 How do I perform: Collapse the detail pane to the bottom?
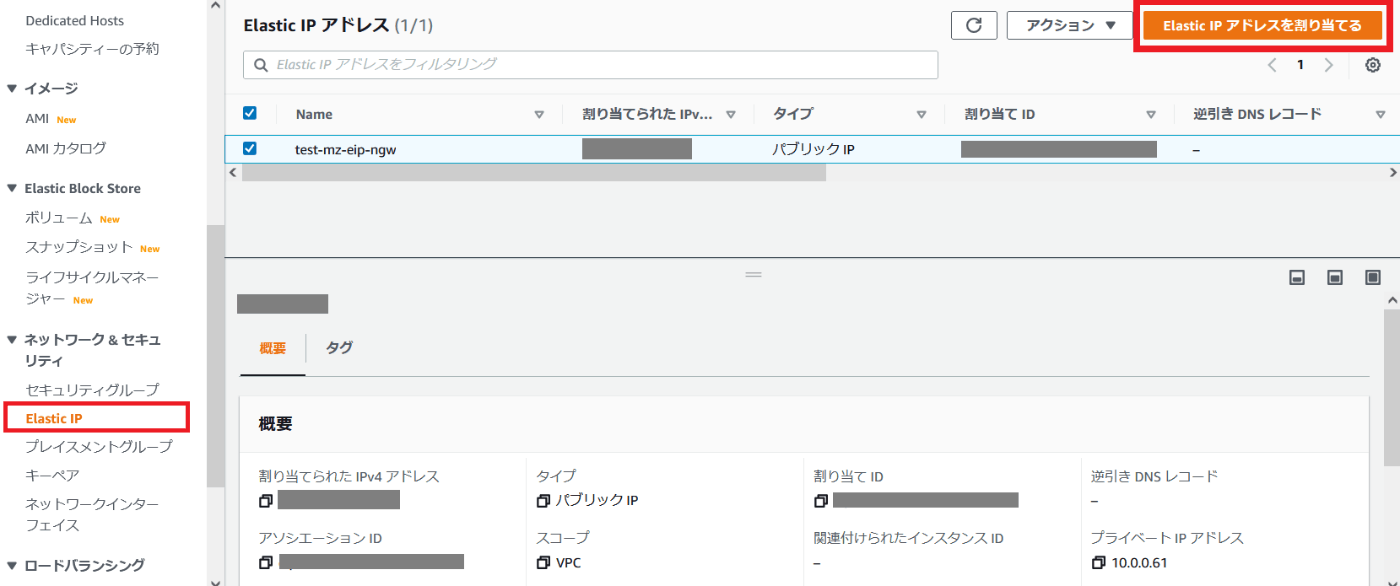click(x=1297, y=278)
